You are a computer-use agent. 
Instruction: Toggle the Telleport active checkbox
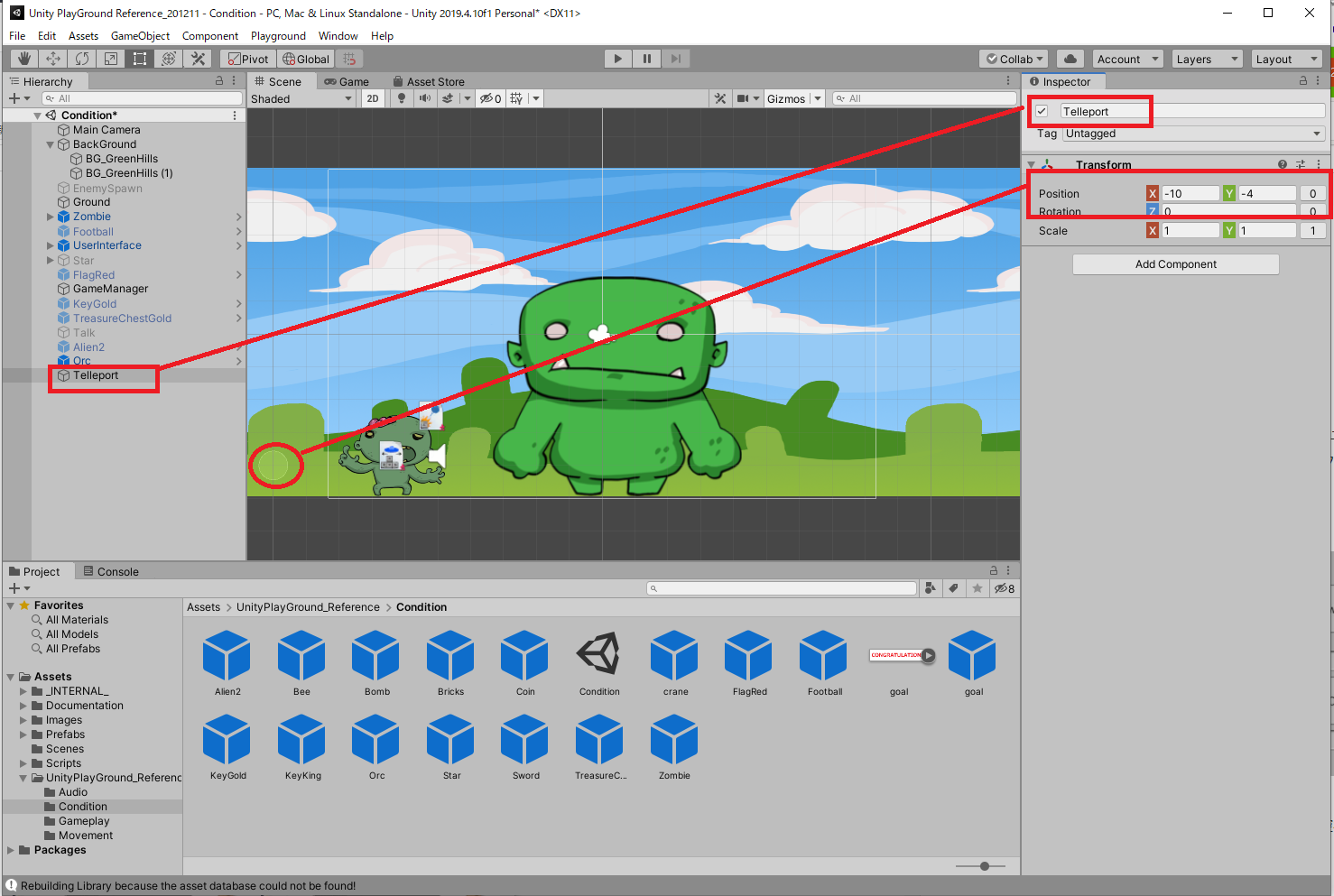coord(1042,111)
